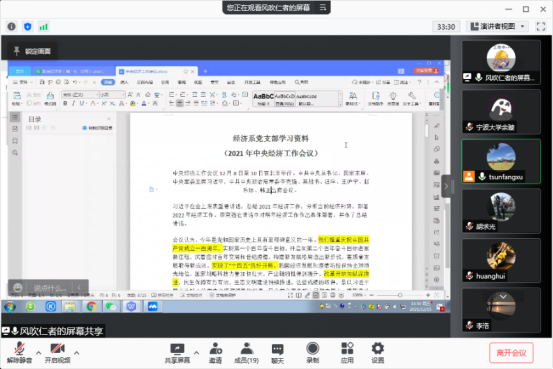Toggle 解除静音 microphone button
This screenshot has height=369, width=553.
pos(19,353)
